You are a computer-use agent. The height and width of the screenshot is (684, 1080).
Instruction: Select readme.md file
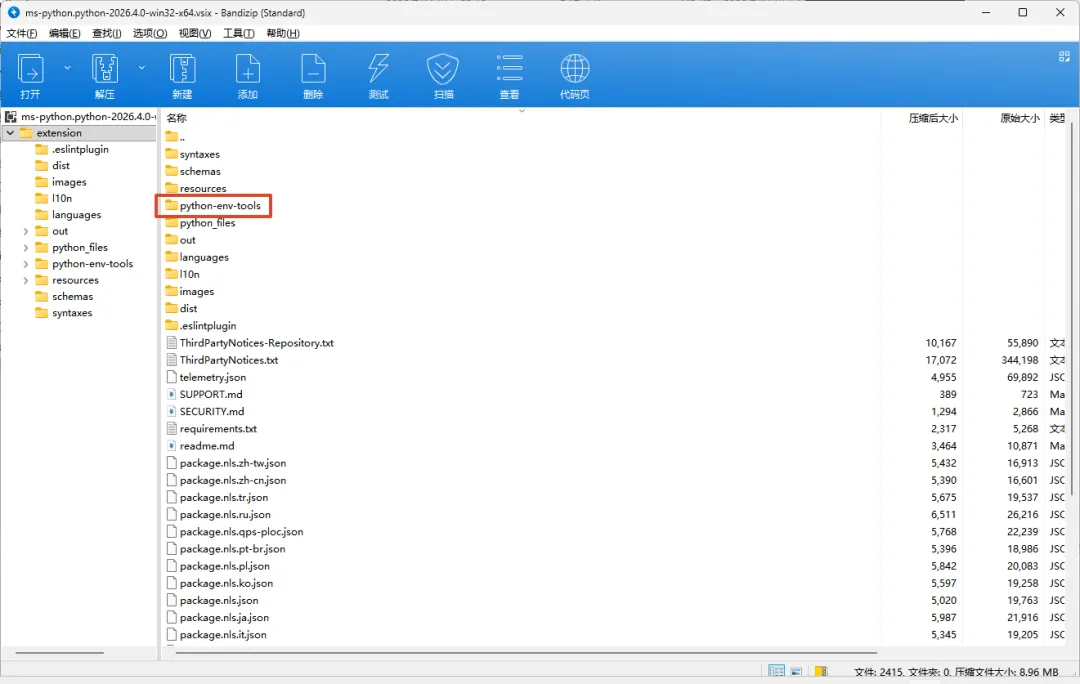point(200,446)
